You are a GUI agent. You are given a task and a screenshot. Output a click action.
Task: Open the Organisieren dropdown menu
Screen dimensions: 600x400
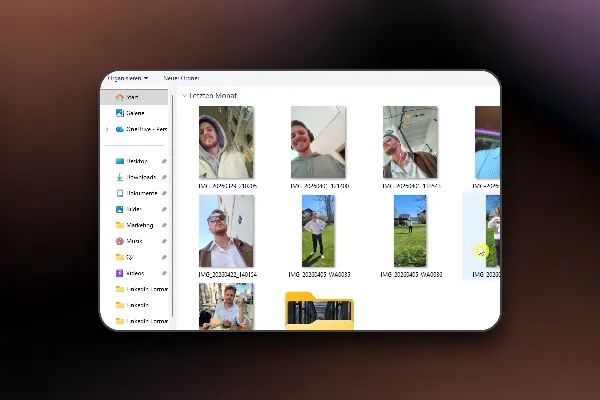pyautogui.click(x=128, y=78)
